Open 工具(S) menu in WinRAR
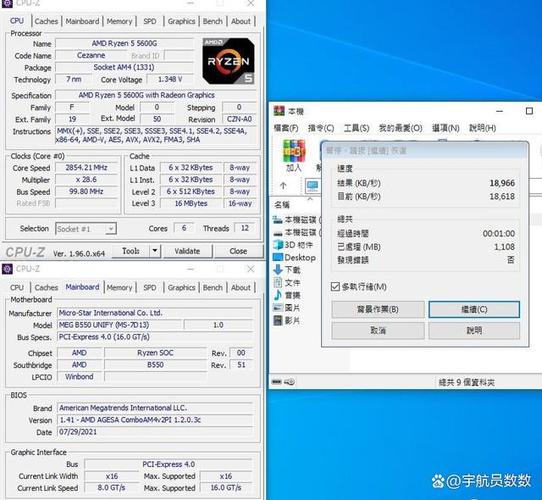The width and height of the screenshot is (542, 500). [356, 128]
